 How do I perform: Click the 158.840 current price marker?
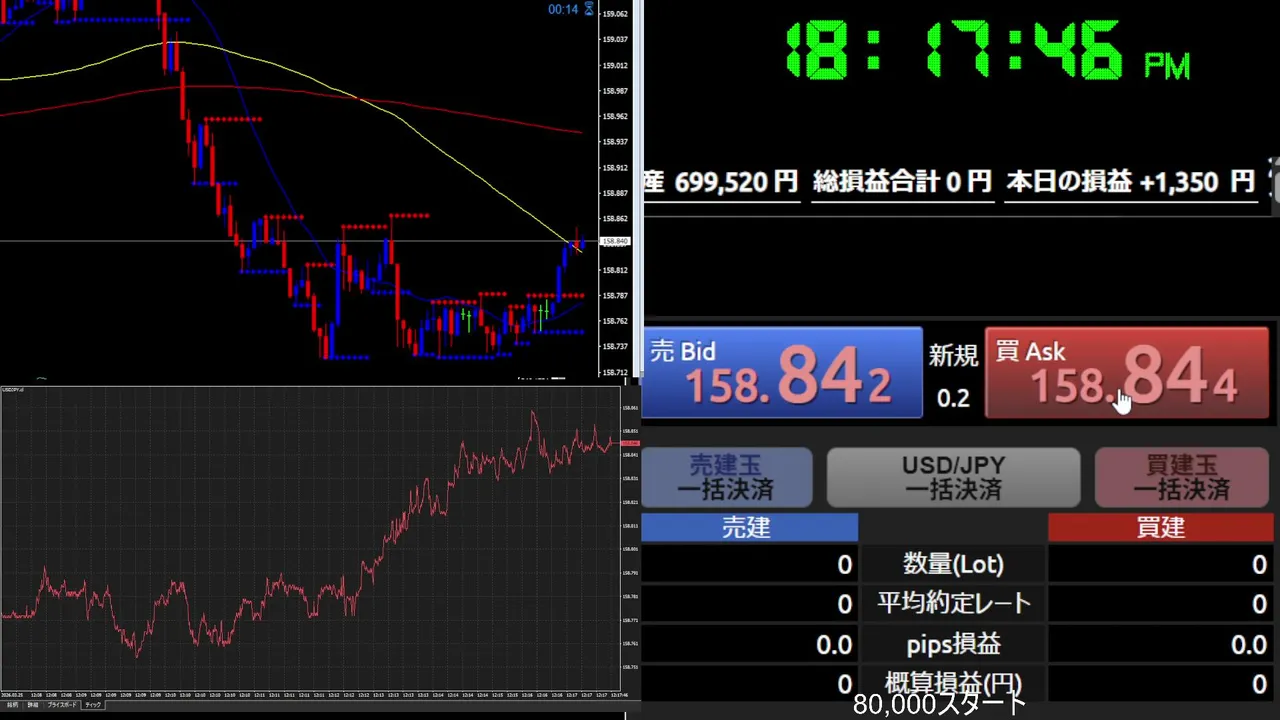(614, 241)
